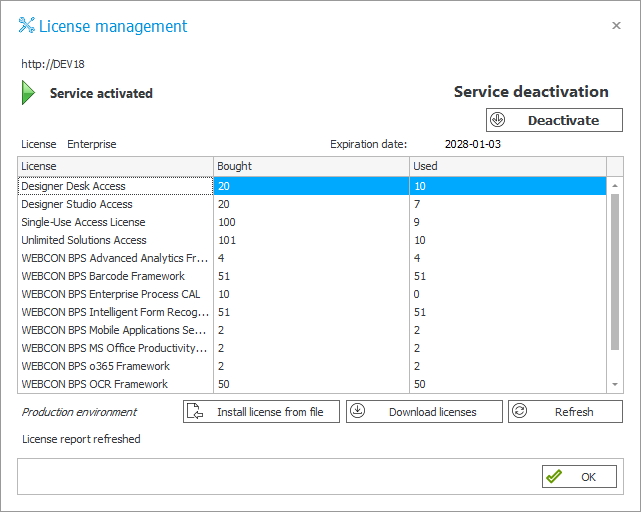Select WEBCON BPS Intelligent Form Recog... row
The height and width of the screenshot is (512, 641).
pyautogui.click(x=312, y=312)
